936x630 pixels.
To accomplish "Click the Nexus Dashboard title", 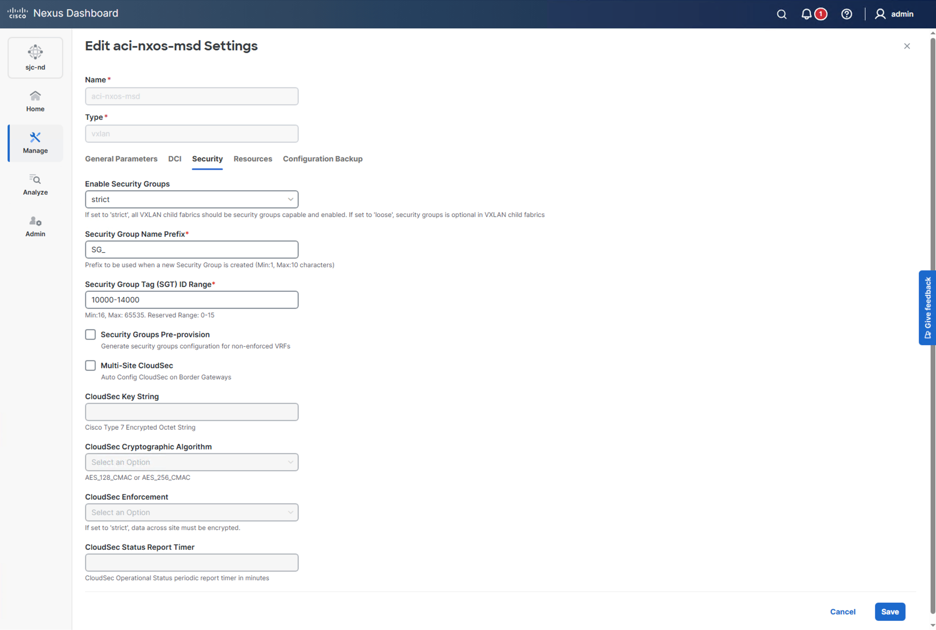I will point(76,13).
